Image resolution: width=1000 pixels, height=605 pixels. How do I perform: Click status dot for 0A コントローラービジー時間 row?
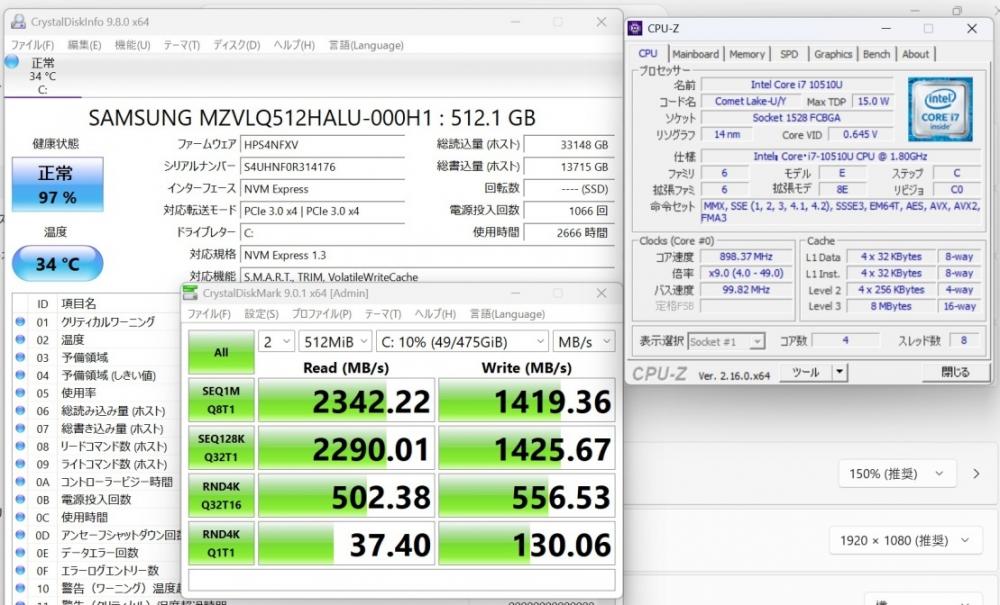tap(20, 482)
